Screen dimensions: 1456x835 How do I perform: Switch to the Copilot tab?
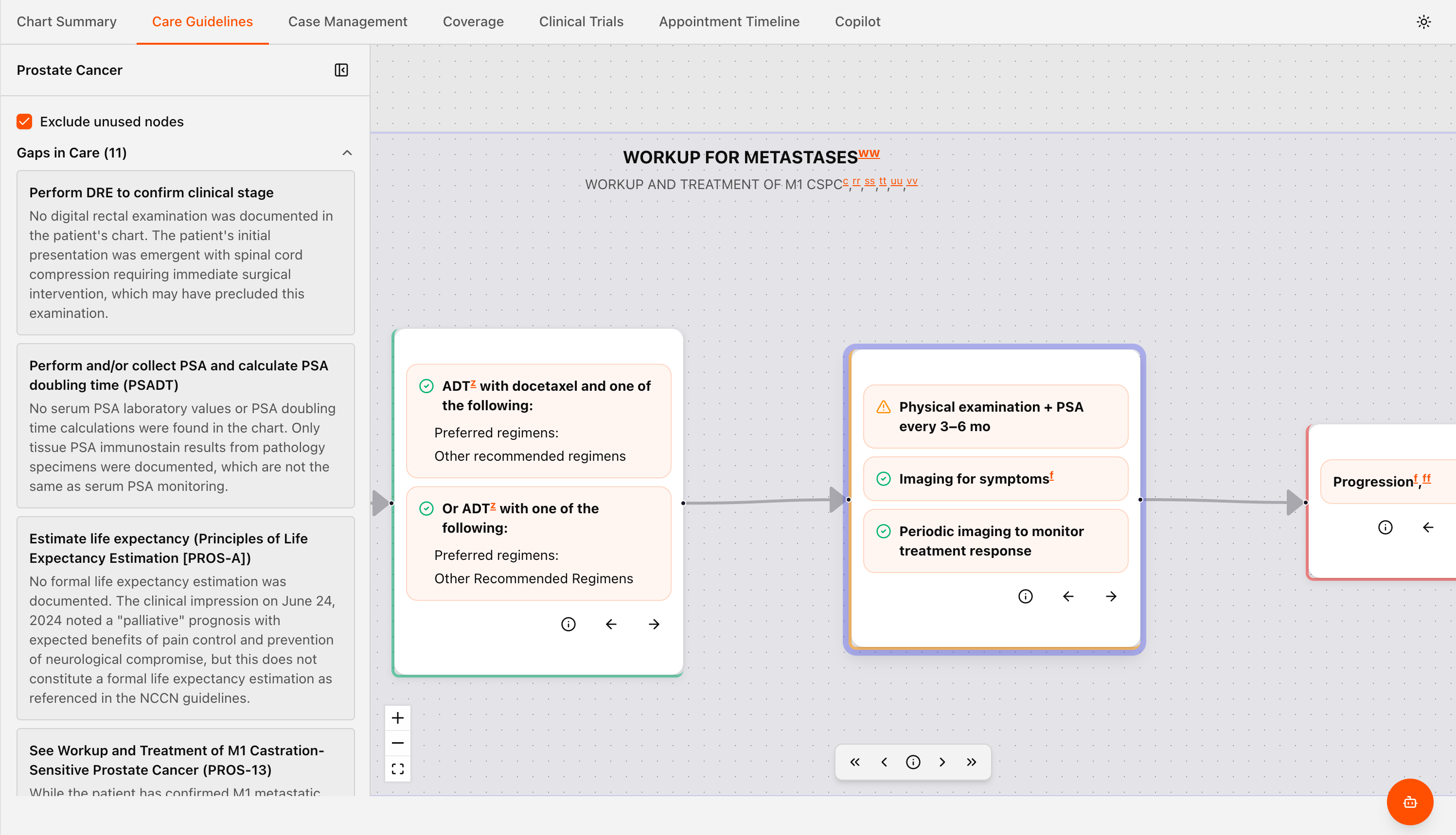click(857, 21)
